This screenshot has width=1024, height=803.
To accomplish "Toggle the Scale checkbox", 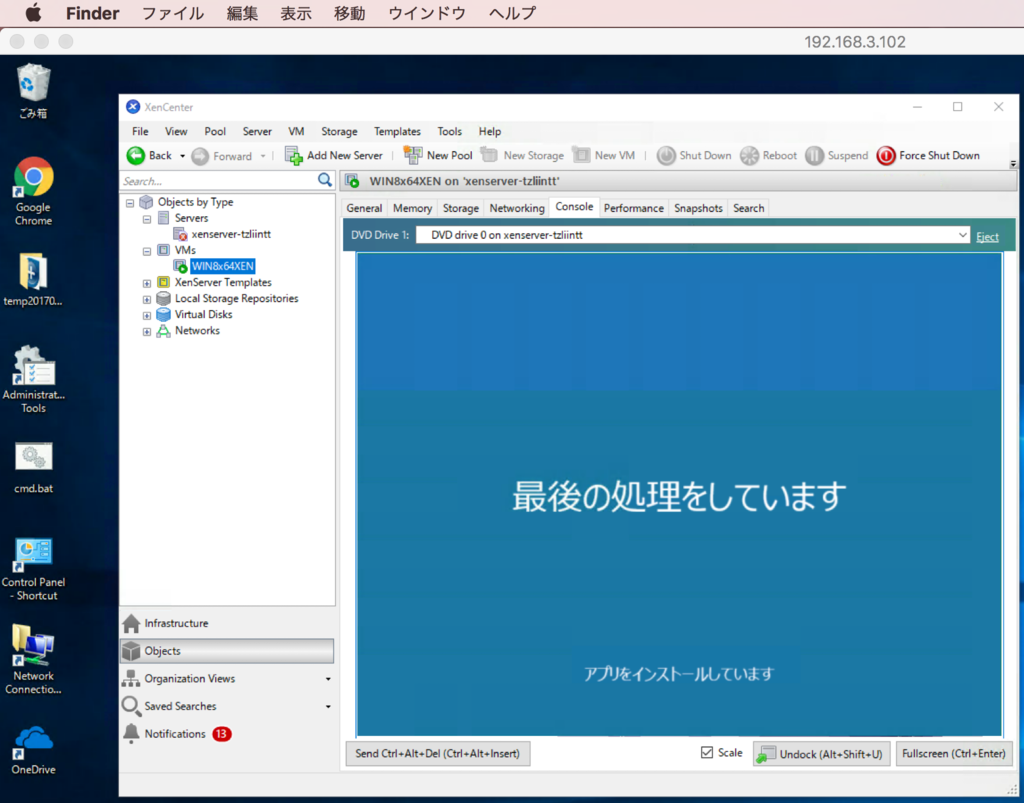I will (707, 753).
